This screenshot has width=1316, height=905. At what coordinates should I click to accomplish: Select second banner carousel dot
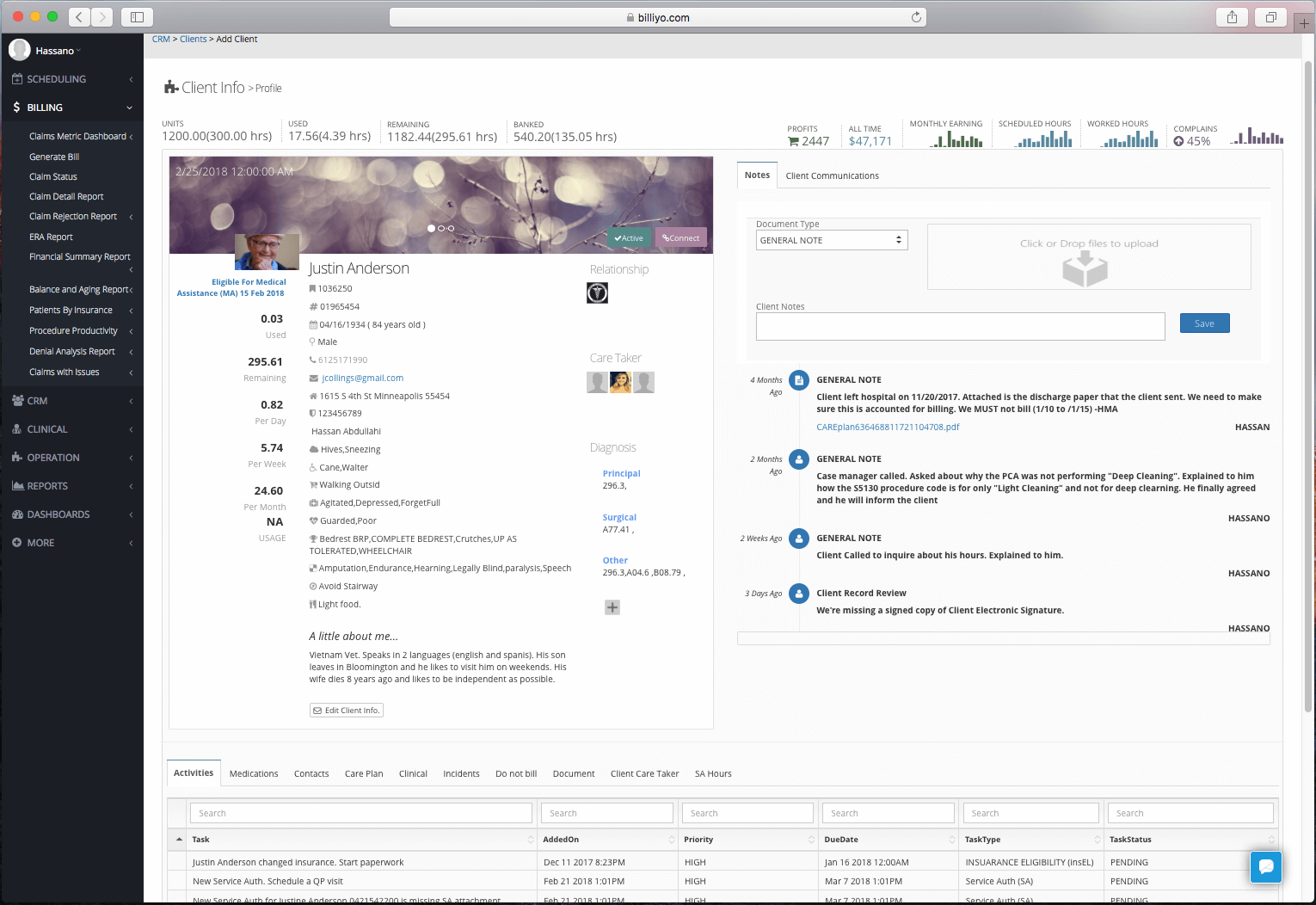tap(441, 228)
